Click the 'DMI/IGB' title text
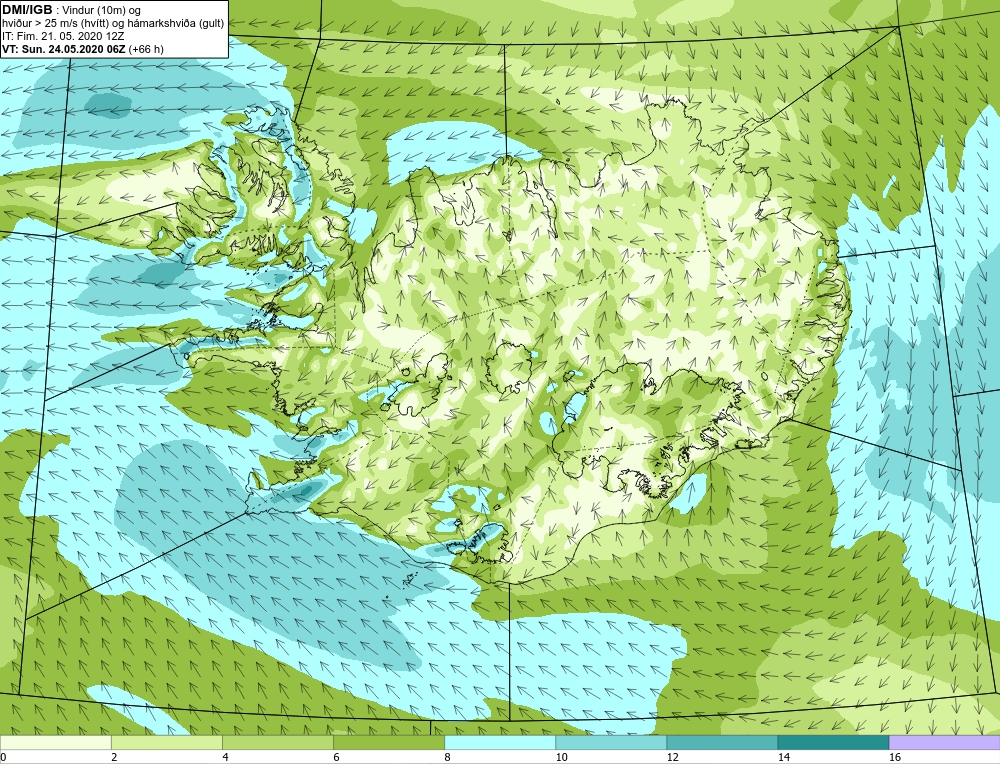 pyautogui.click(x=27, y=10)
